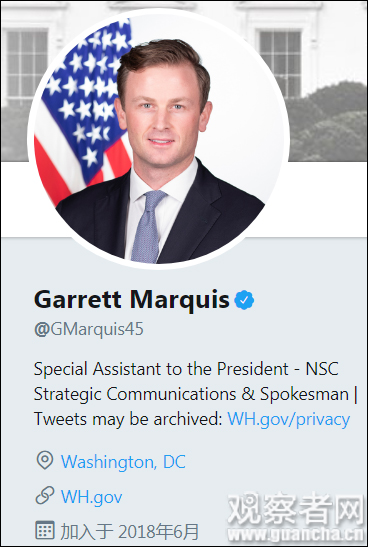
Task: Click the location pin icon
Action: (x=45, y=460)
